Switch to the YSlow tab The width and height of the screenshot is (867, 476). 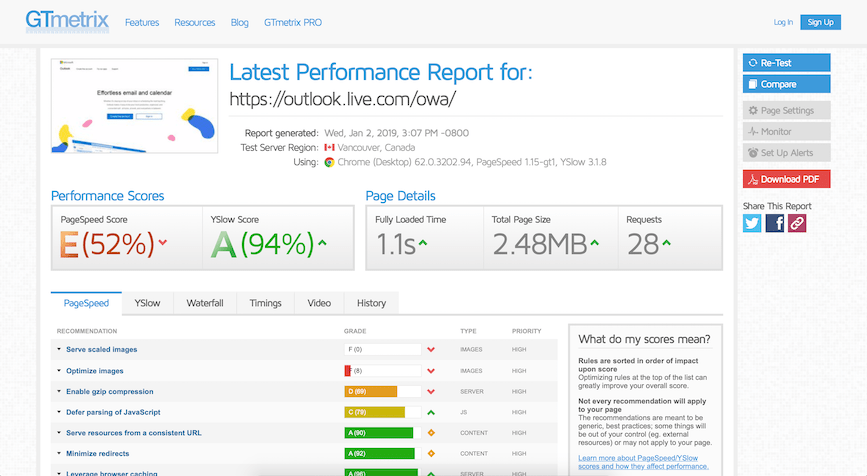click(x=147, y=303)
